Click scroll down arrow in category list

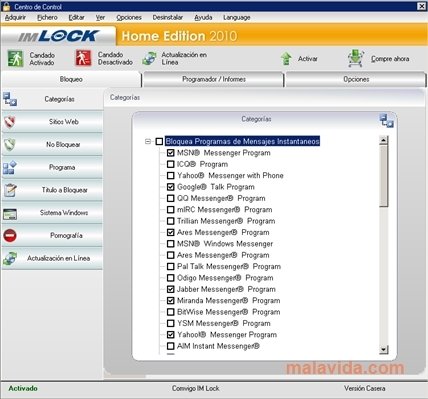[x=384, y=350]
